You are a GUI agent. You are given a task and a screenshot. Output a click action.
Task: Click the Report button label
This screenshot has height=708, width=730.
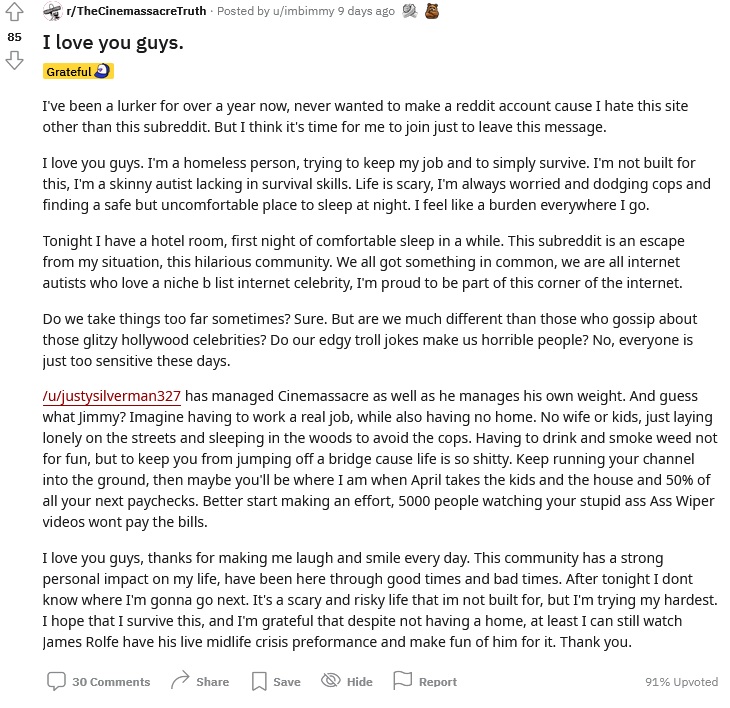coord(438,682)
